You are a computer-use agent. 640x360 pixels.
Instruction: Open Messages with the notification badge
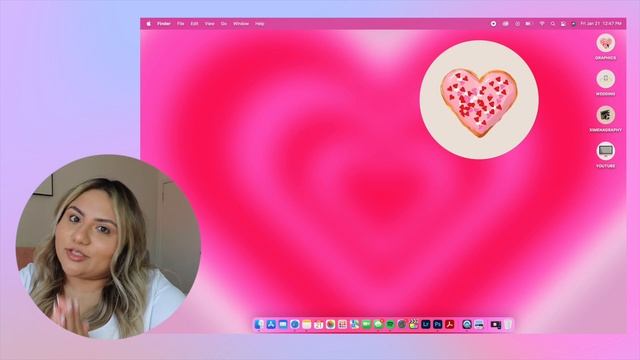click(x=378, y=324)
